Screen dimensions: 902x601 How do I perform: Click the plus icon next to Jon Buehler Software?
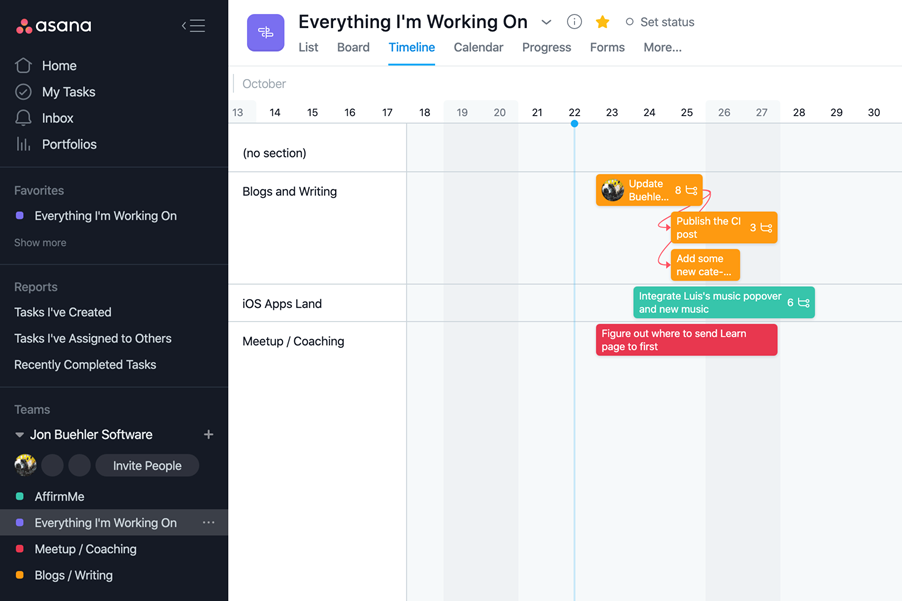click(x=209, y=434)
